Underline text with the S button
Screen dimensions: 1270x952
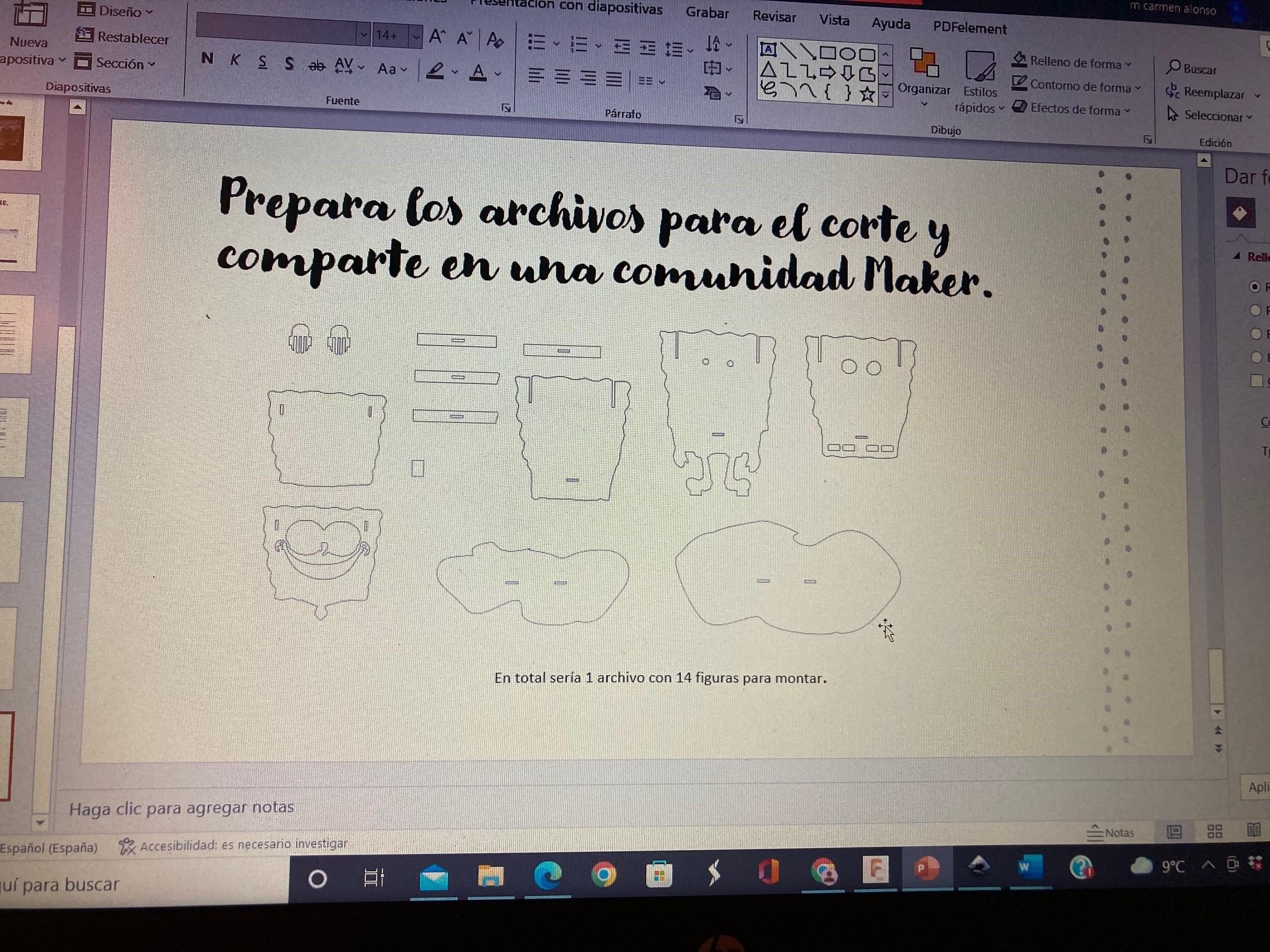263,62
